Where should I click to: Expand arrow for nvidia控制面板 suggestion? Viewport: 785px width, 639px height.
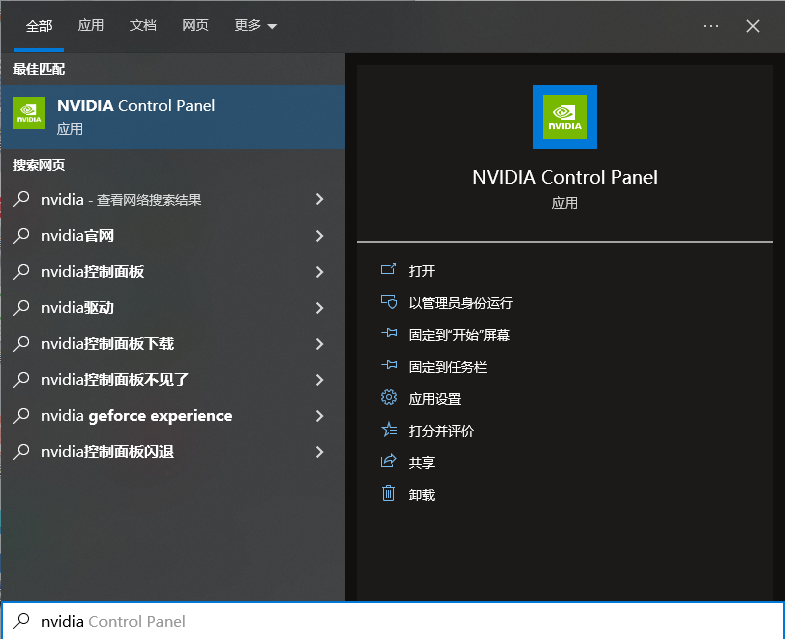(320, 271)
